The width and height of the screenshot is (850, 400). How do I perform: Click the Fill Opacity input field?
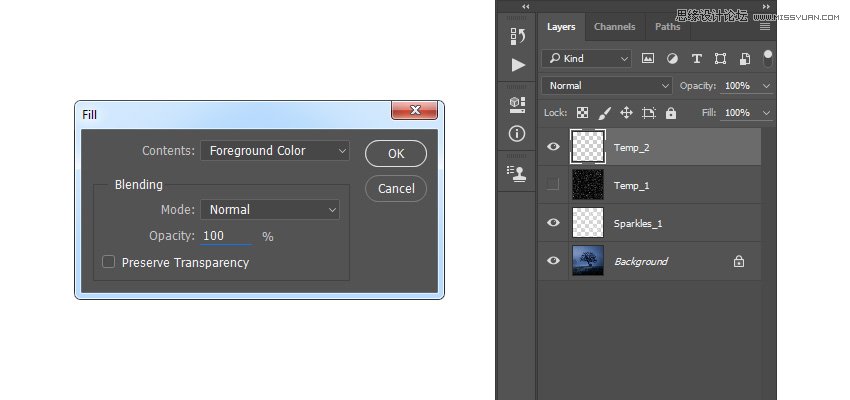[226, 236]
